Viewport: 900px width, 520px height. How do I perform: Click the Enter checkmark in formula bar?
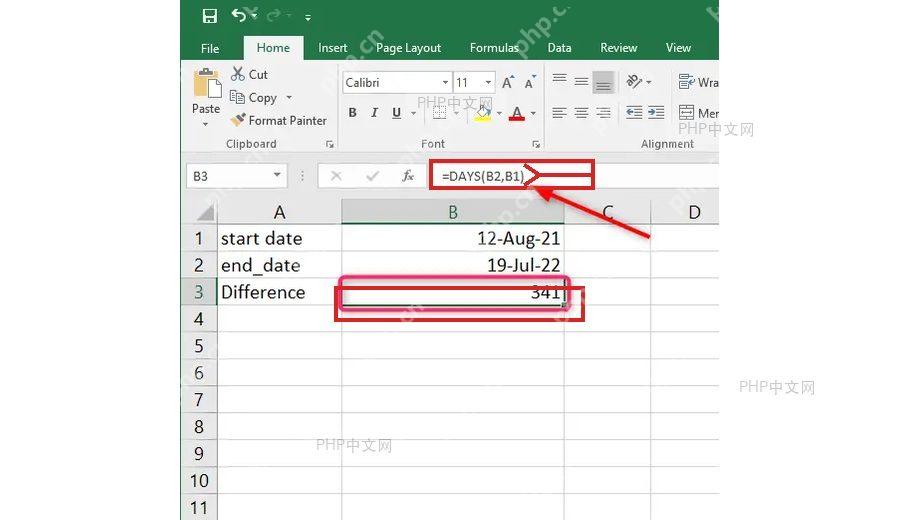(x=373, y=176)
